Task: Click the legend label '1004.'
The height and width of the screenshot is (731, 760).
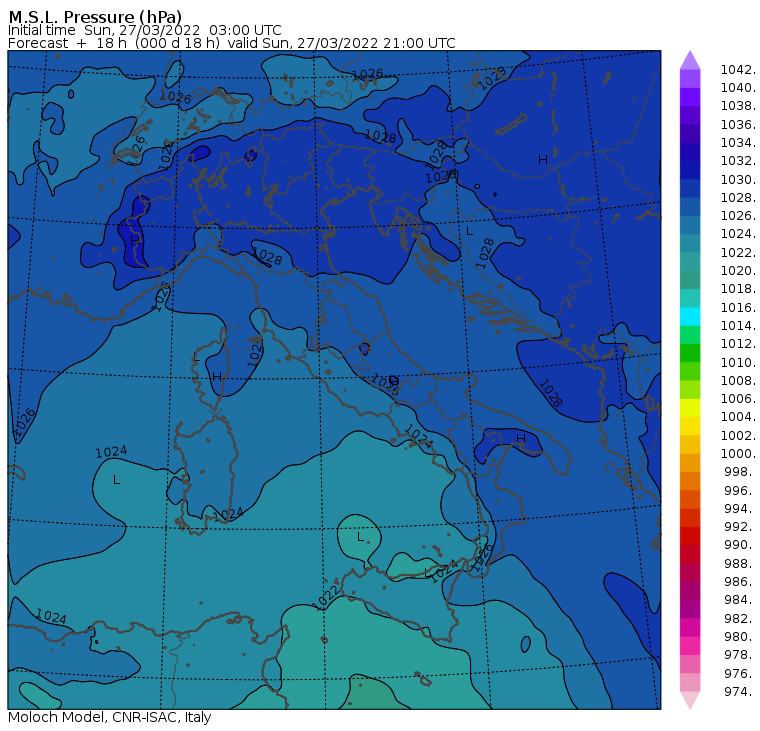Action: (738, 417)
